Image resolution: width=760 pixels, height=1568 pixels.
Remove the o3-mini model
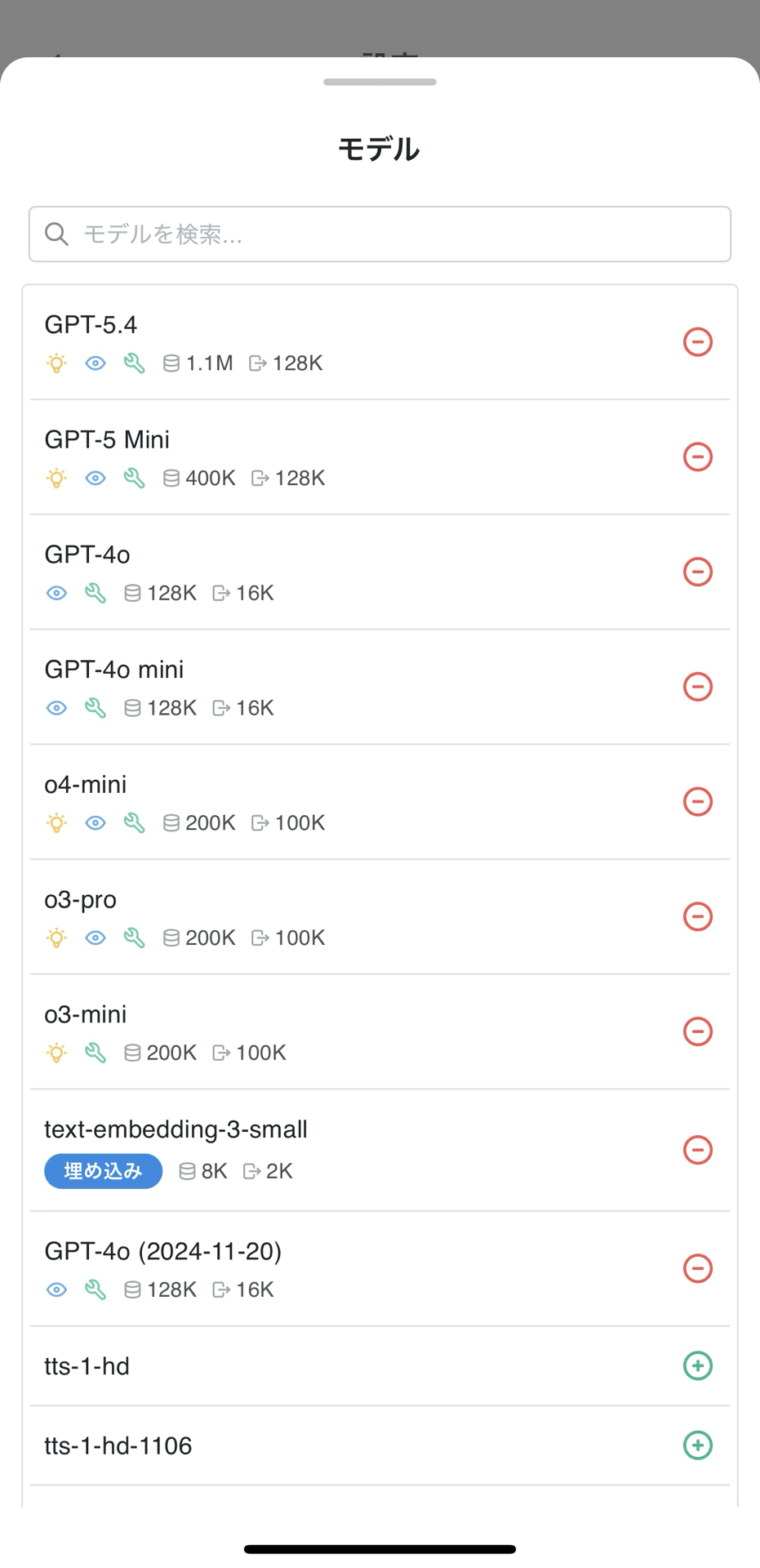click(x=697, y=1031)
